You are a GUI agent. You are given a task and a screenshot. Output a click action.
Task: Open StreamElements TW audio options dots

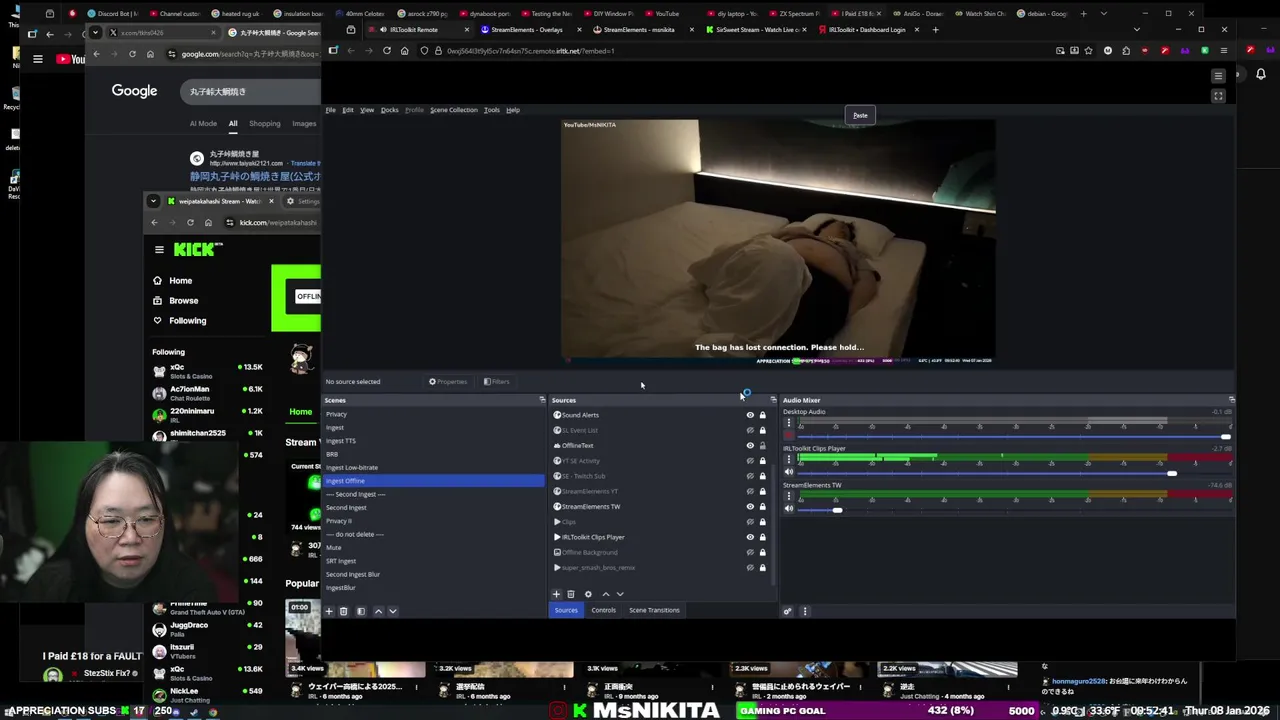click(789, 497)
